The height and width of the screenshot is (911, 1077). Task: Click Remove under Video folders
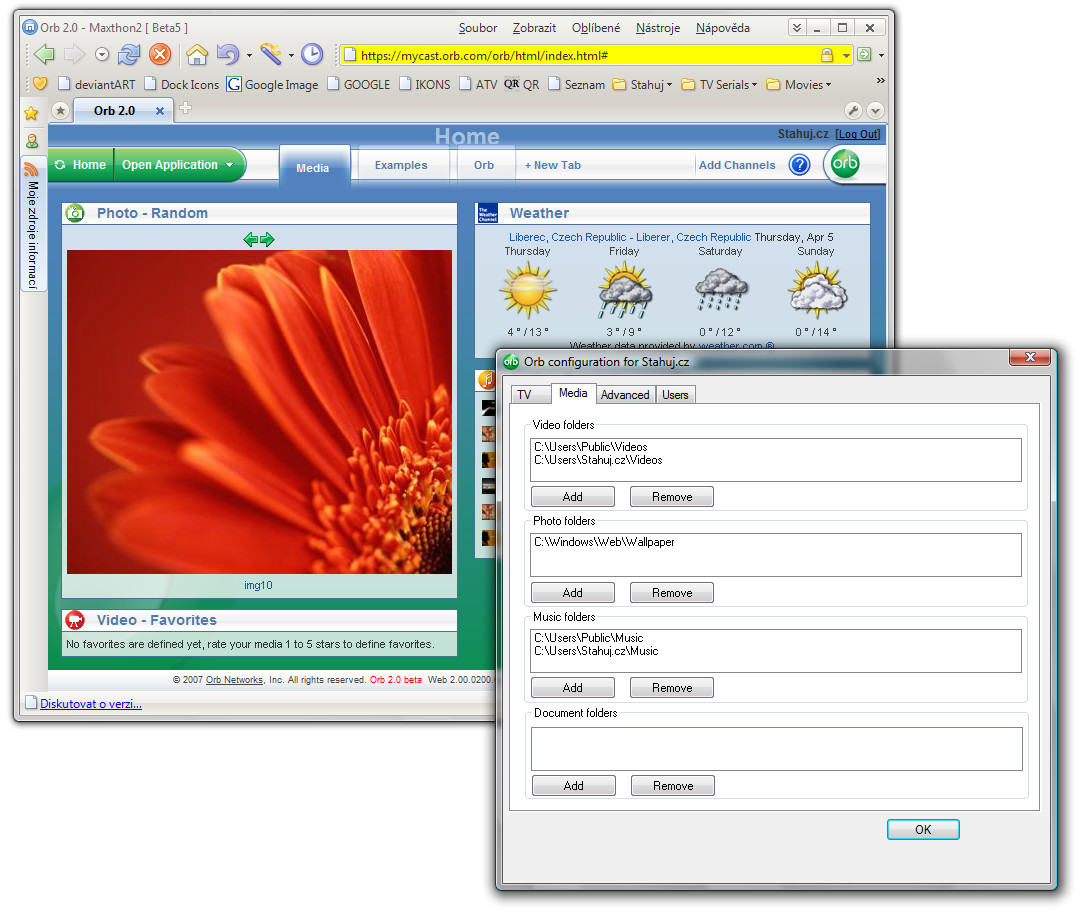pos(672,496)
